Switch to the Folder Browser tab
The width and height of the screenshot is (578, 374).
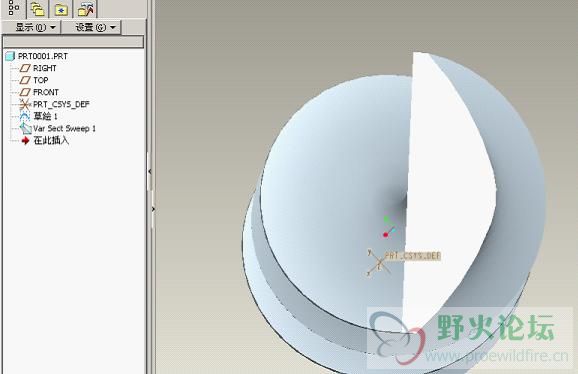[38, 9]
